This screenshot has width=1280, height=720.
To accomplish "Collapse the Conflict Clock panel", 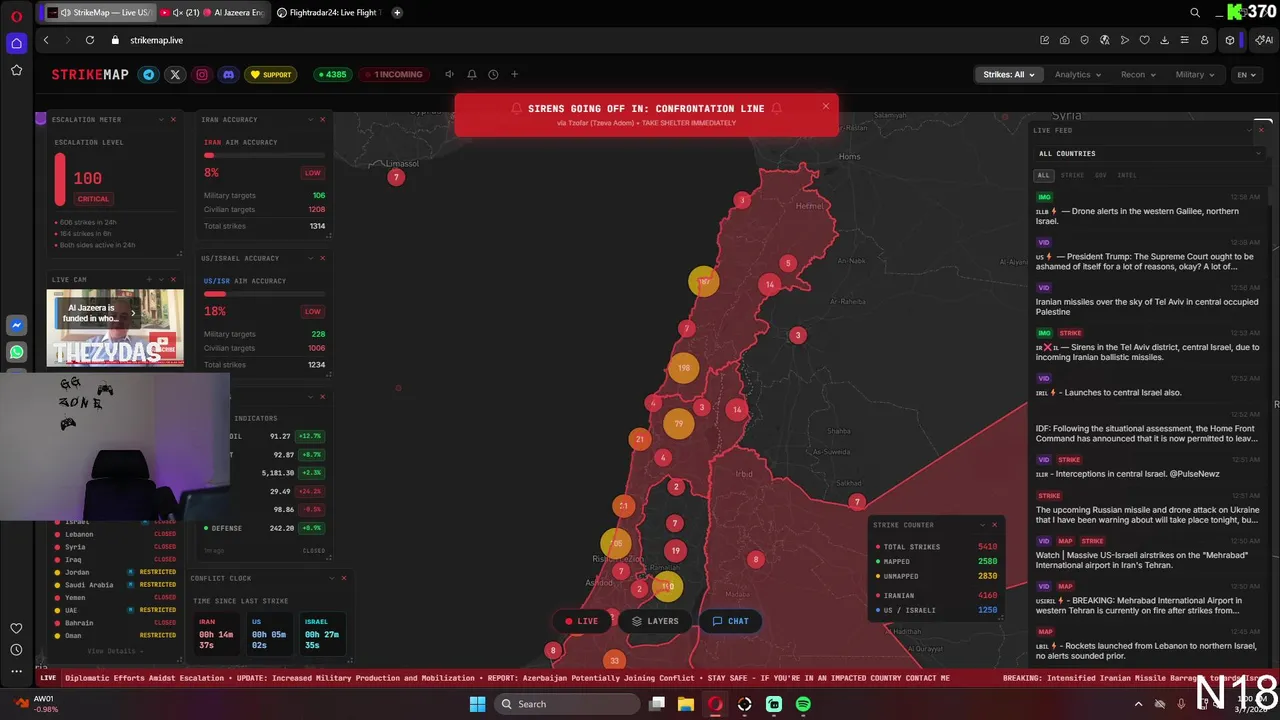I will (x=331, y=578).
